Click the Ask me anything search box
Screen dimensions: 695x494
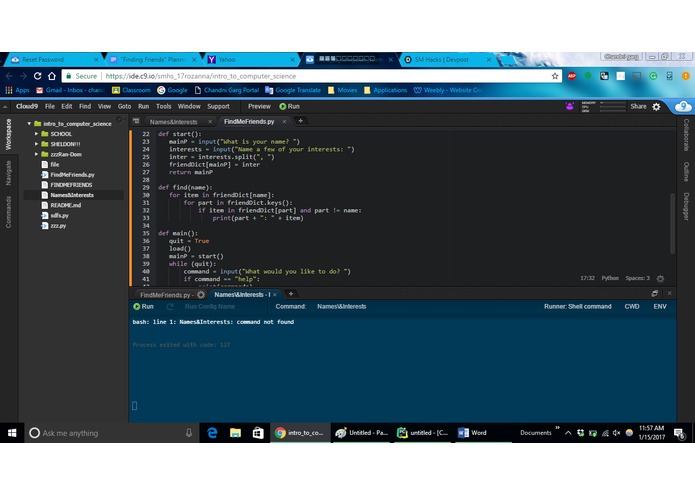tap(111, 433)
